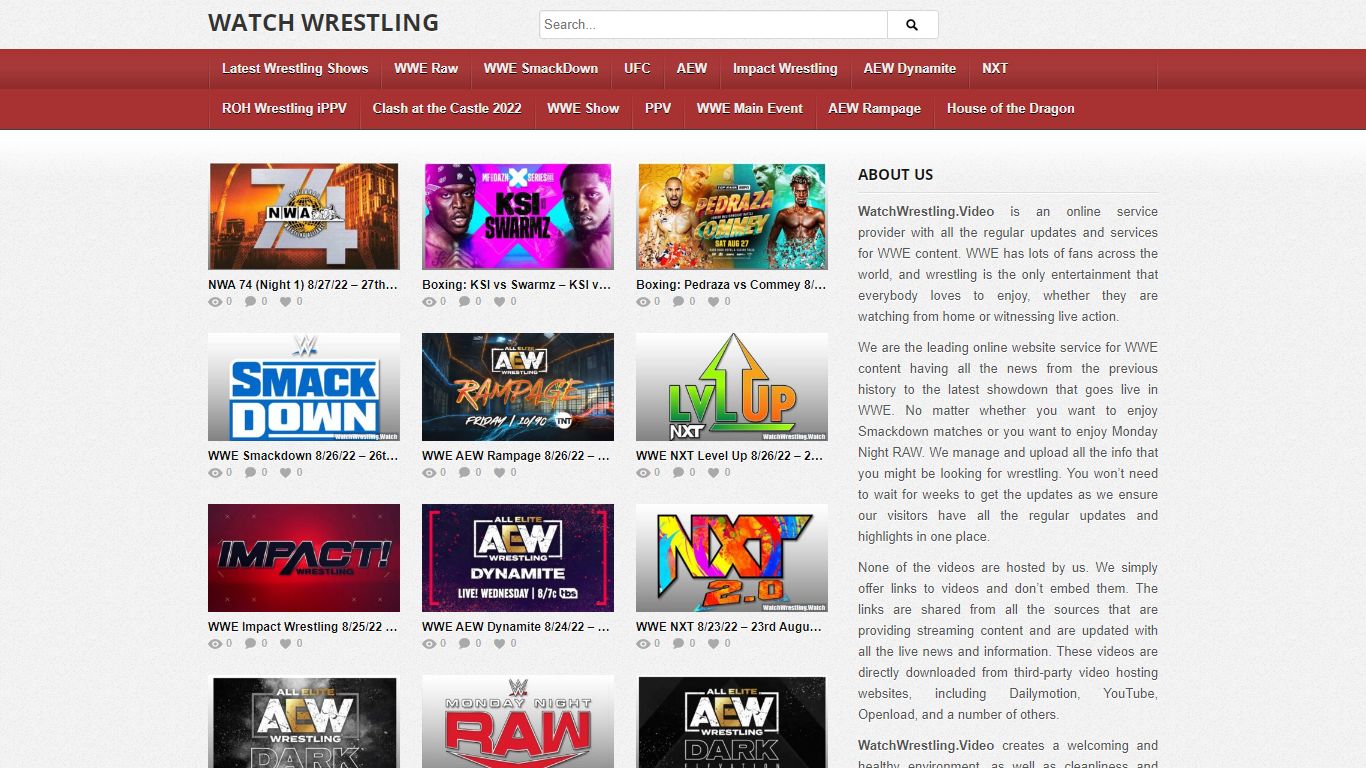Viewport: 1366px width, 768px height.
Task: Click the heart icon under AEW Rampage 8/26/22
Action: (x=500, y=472)
